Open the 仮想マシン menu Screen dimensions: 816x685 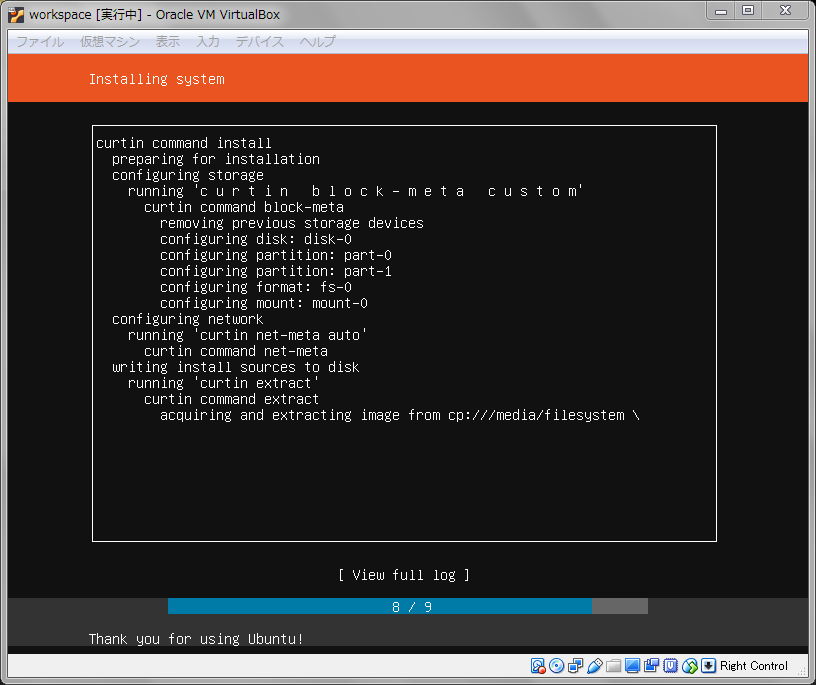(x=110, y=42)
